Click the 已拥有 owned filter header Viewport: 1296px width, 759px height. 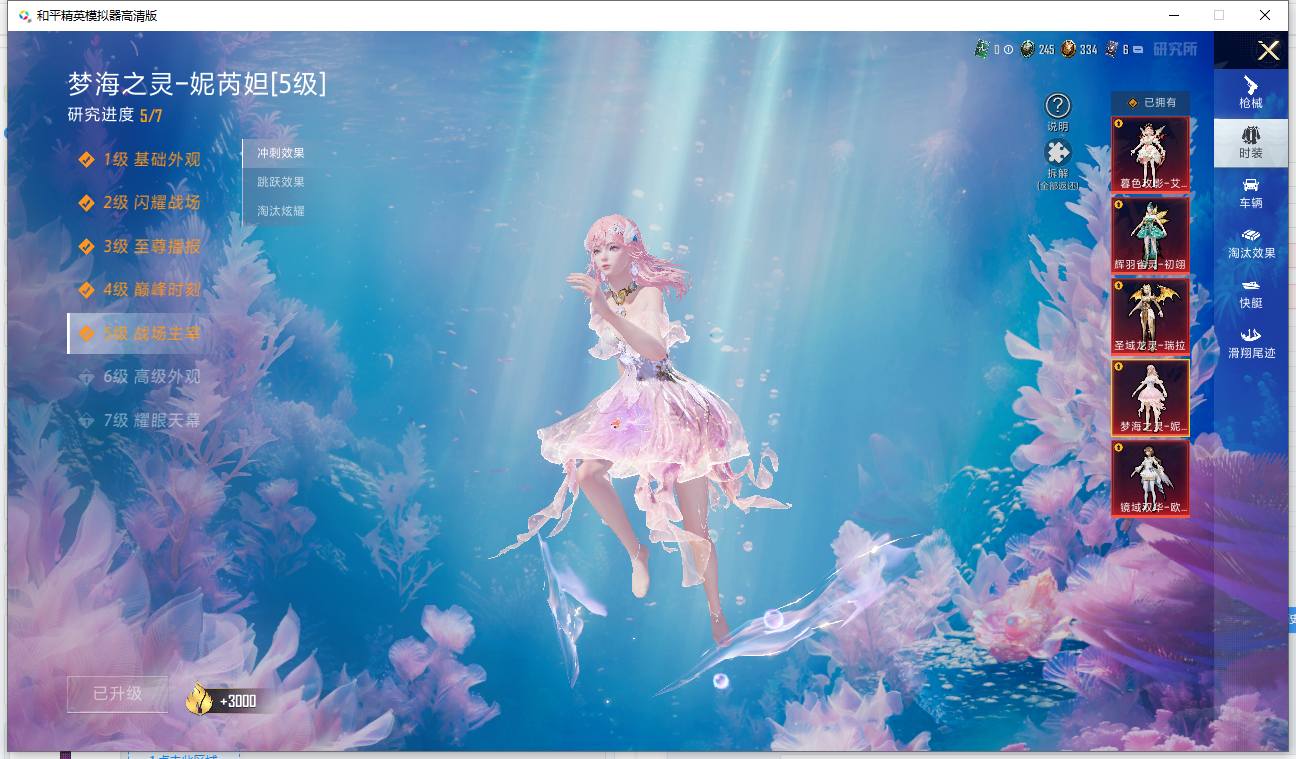tap(1151, 102)
